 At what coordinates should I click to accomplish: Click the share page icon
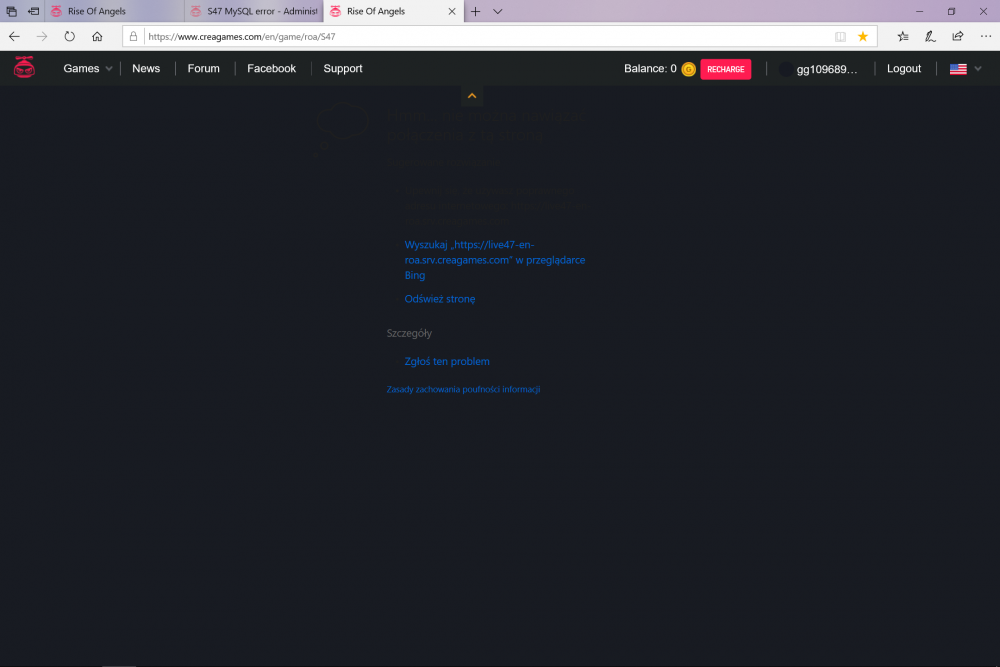[x=957, y=36]
